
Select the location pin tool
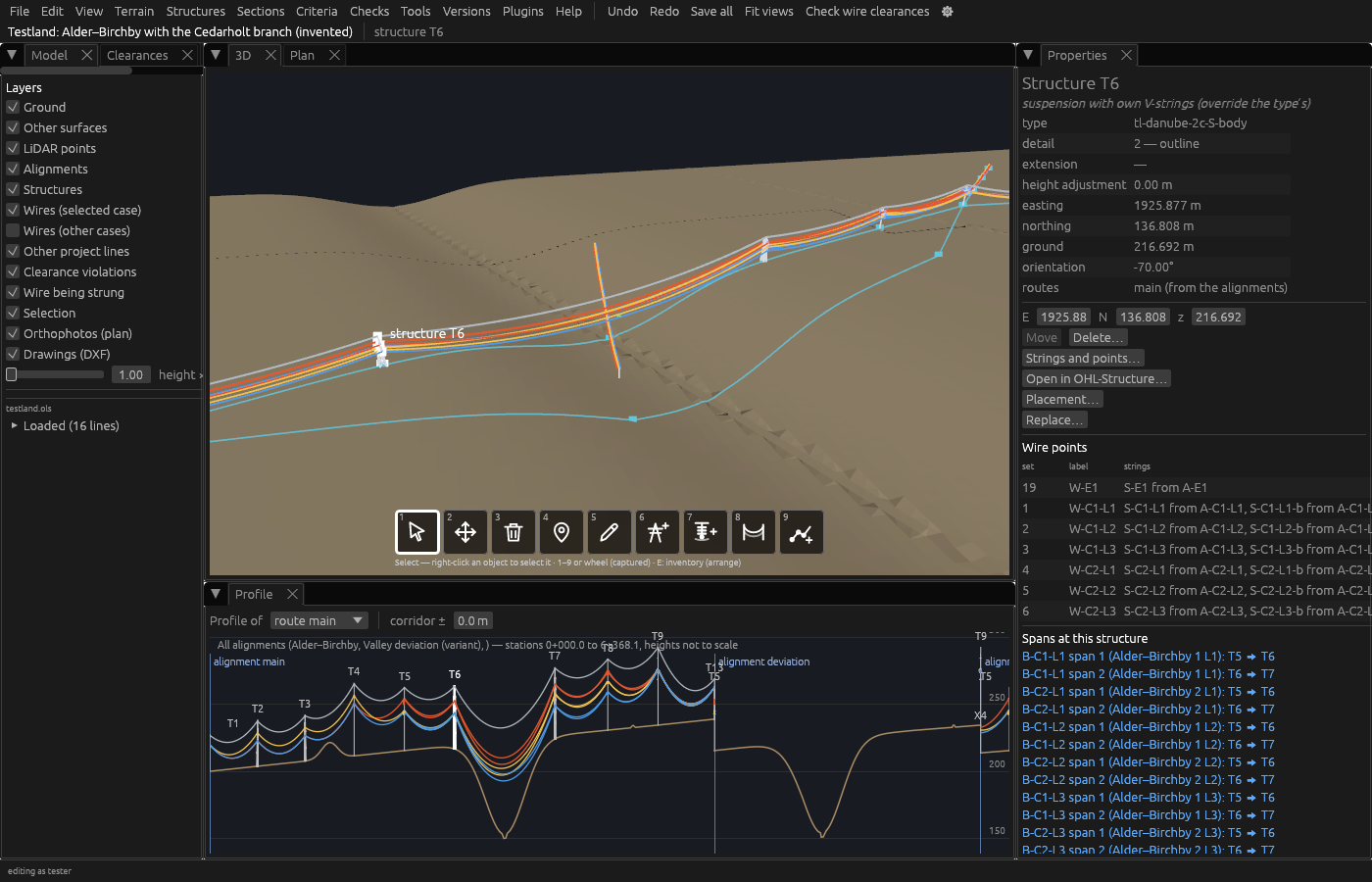click(562, 532)
